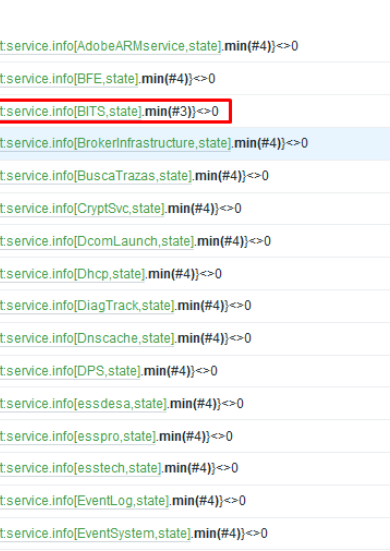Open the BFE service.info trigger link
The height and width of the screenshot is (551, 390).
[x=69, y=79]
